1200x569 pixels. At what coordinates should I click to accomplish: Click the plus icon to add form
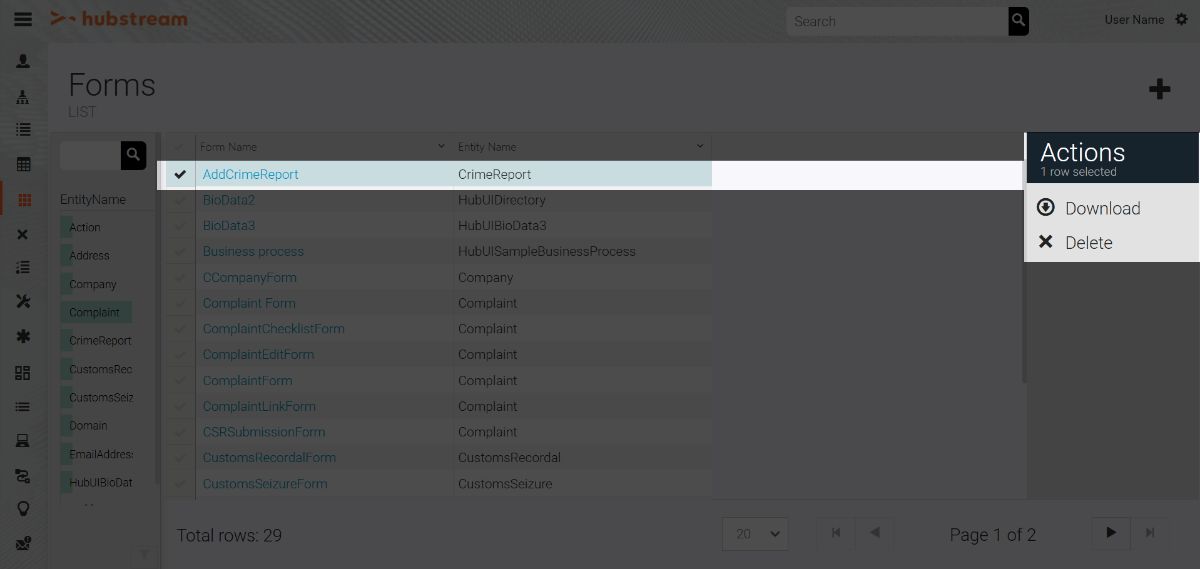1159,90
